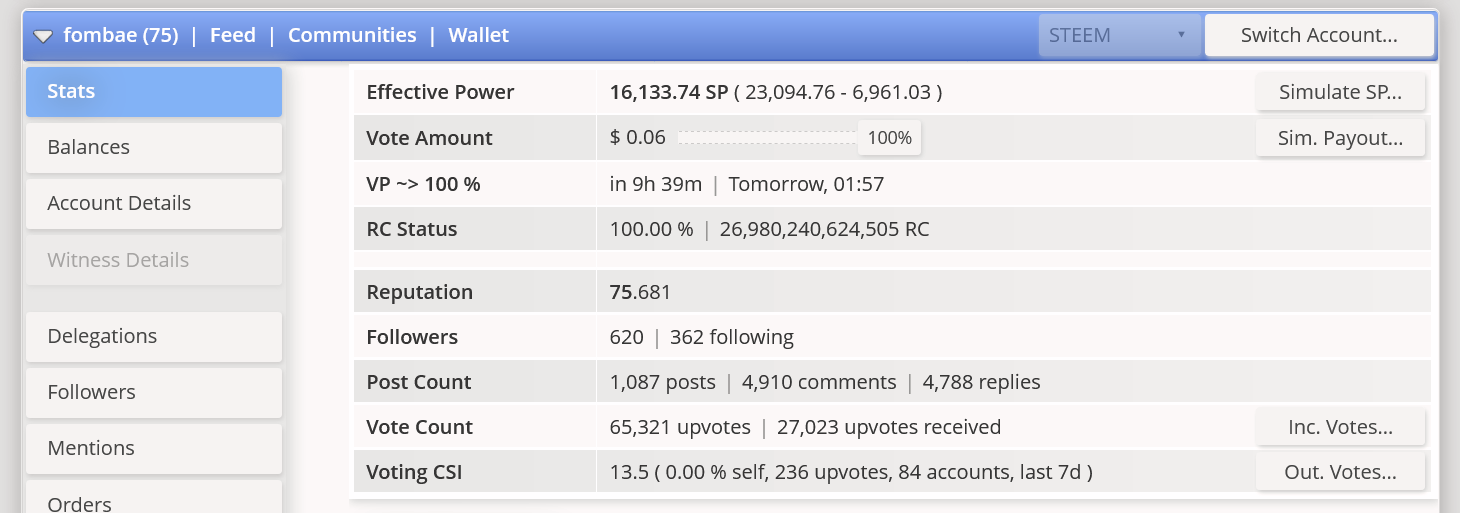
Task: Switch to the Balances tab
Action: (x=154, y=147)
